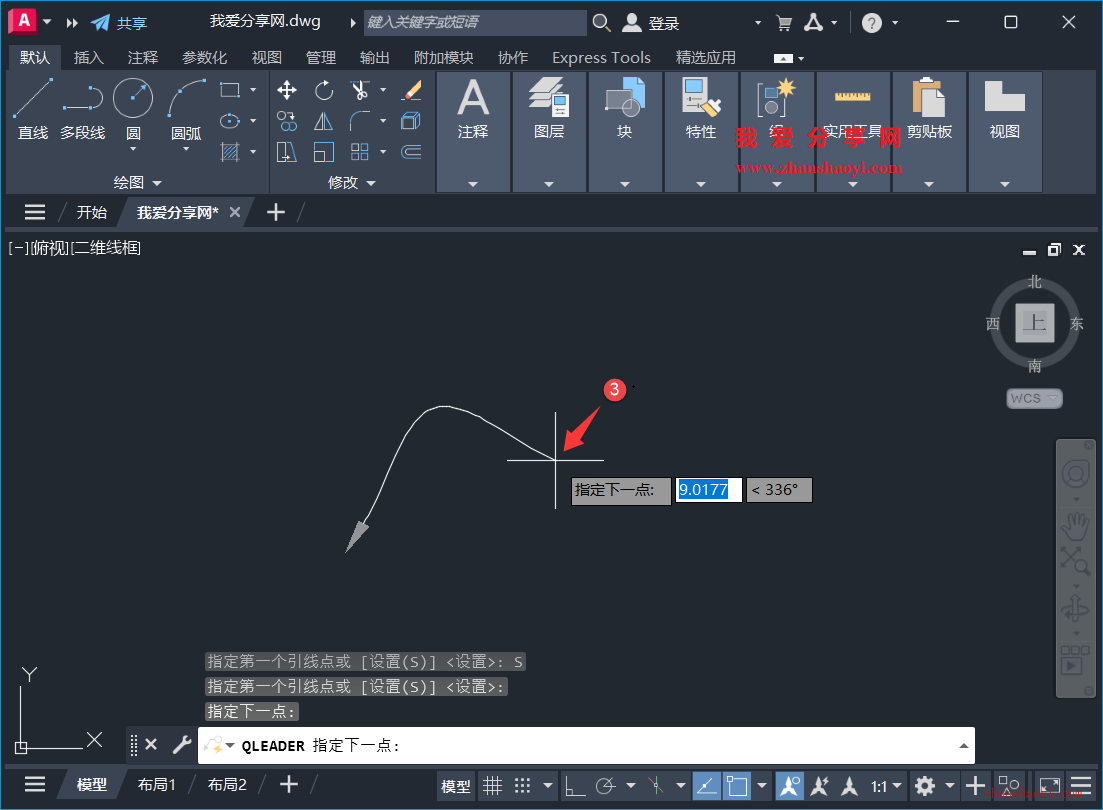1103x810 pixels.
Task: Open the snap mode settings dropdown arrow
Action: [548, 785]
